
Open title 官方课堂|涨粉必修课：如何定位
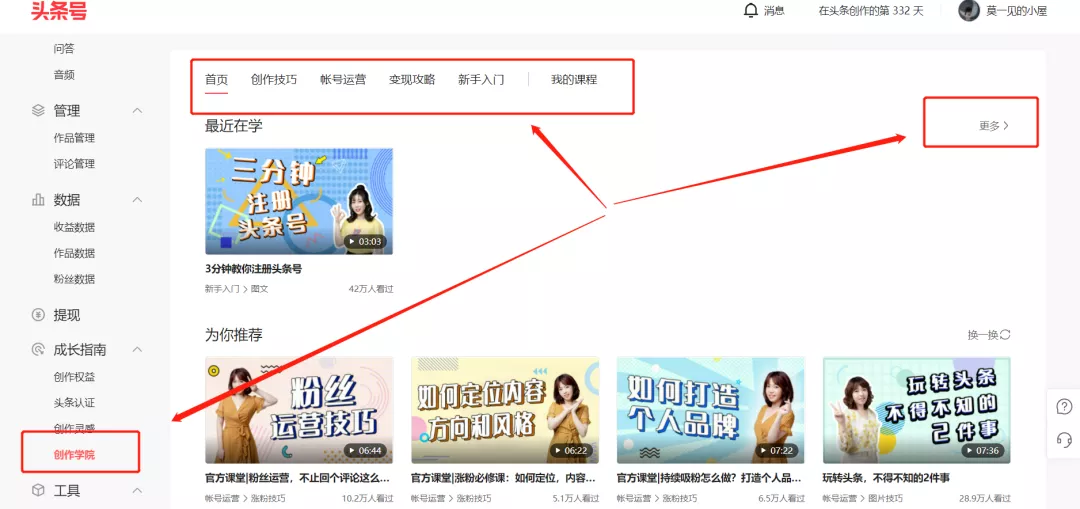pos(503,477)
